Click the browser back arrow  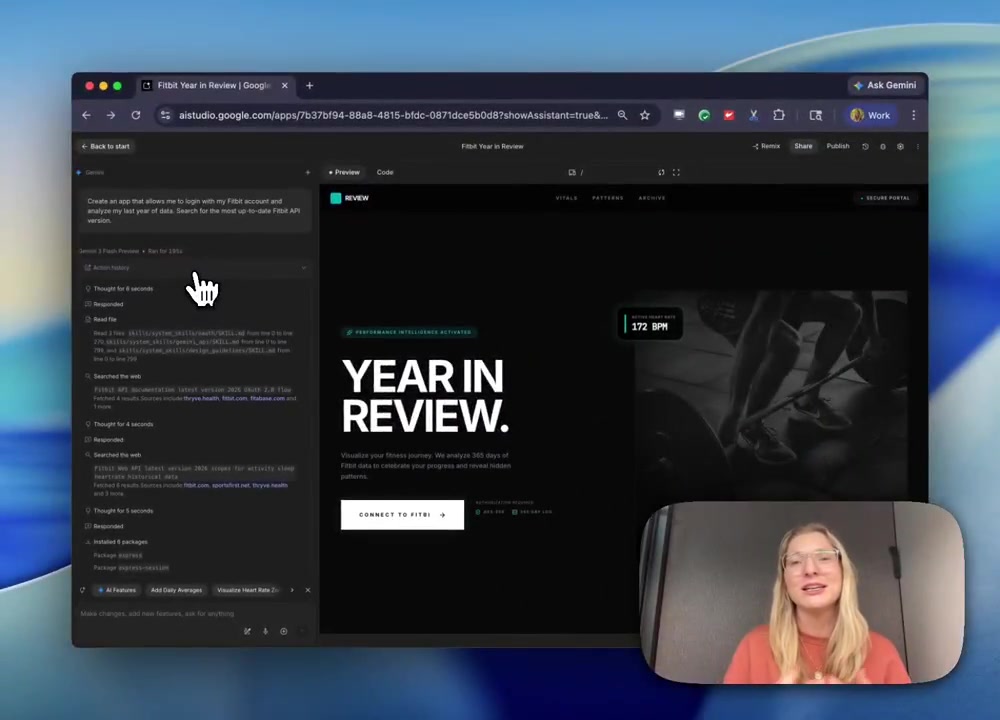[x=87, y=115]
